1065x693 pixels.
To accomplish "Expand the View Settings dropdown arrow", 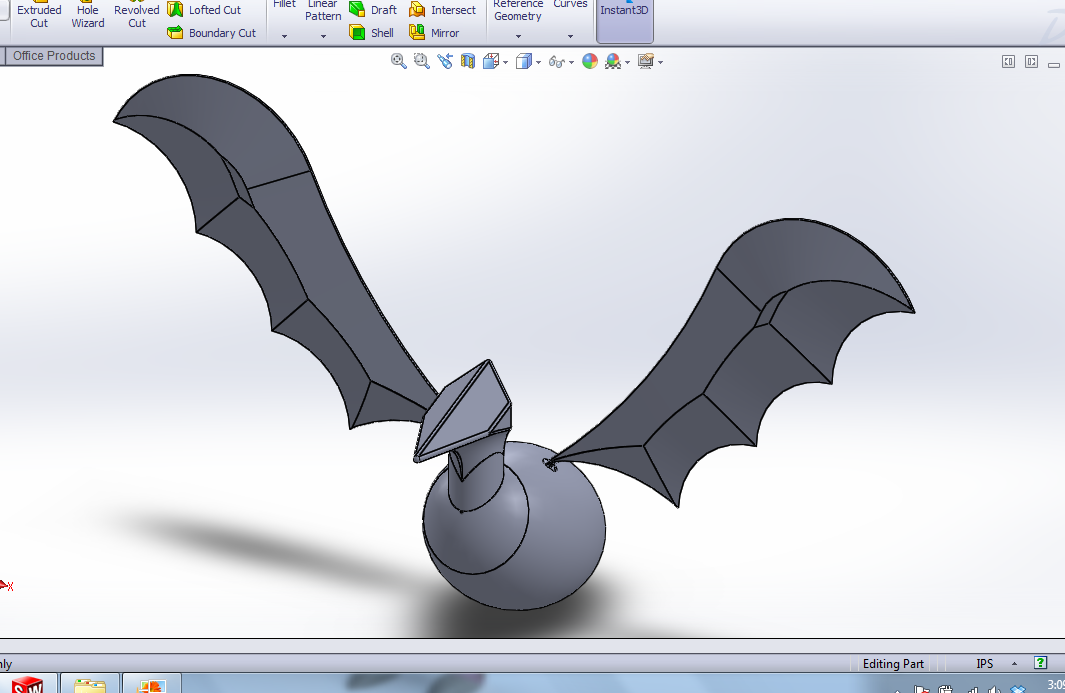I will [660, 63].
